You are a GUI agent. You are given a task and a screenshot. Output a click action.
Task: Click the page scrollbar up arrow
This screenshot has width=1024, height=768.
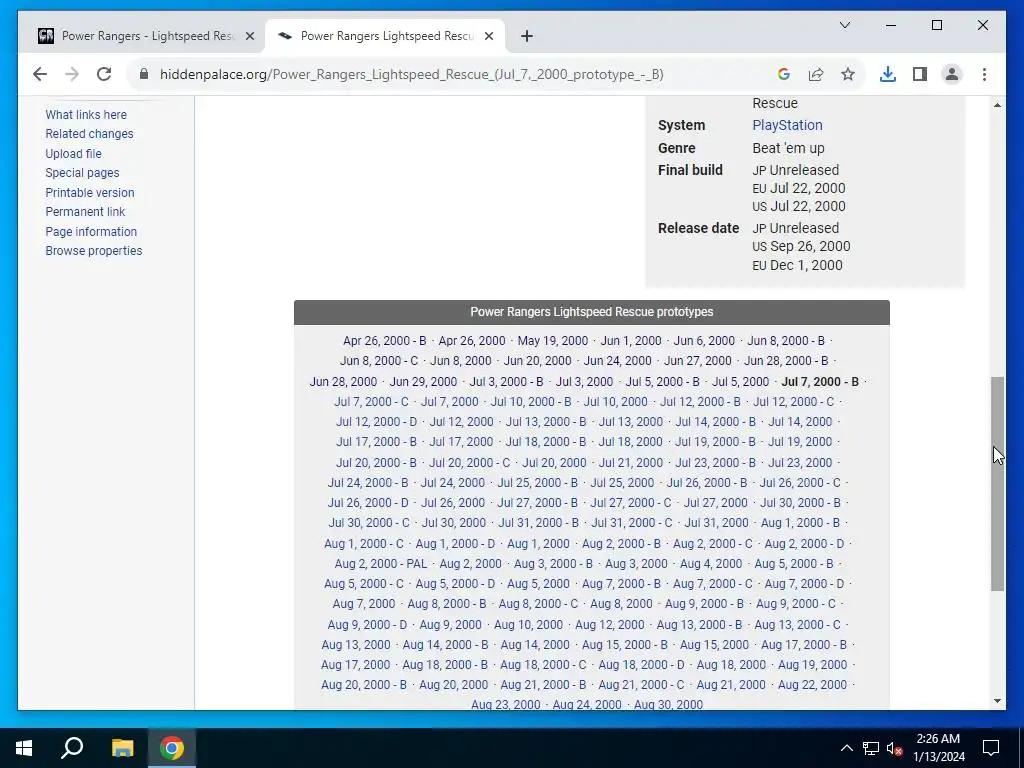click(x=997, y=105)
